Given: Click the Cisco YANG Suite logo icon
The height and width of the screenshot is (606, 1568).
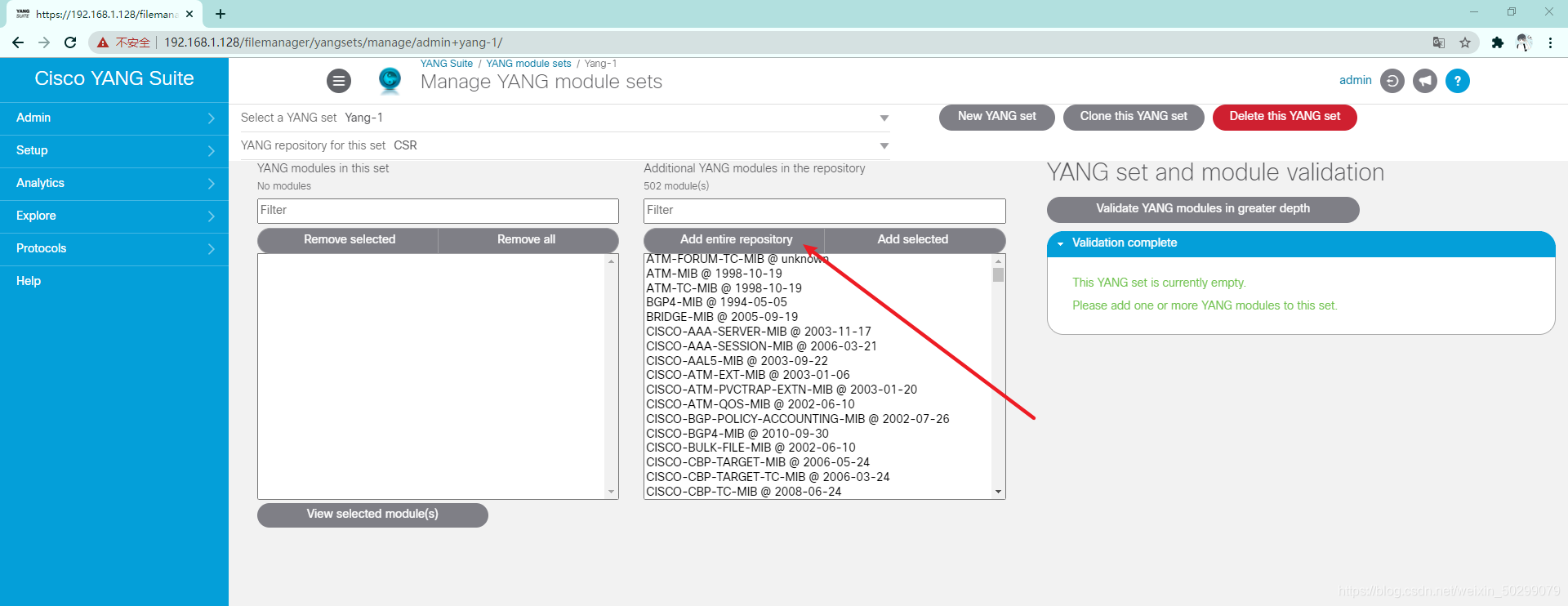Looking at the screenshot, I should [390, 80].
